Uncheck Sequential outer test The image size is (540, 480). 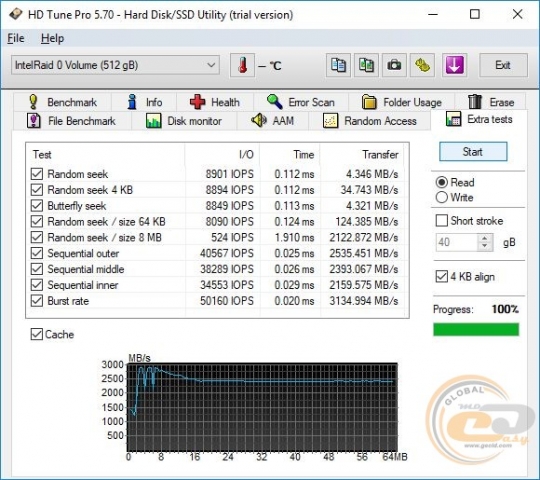click(x=37, y=253)
